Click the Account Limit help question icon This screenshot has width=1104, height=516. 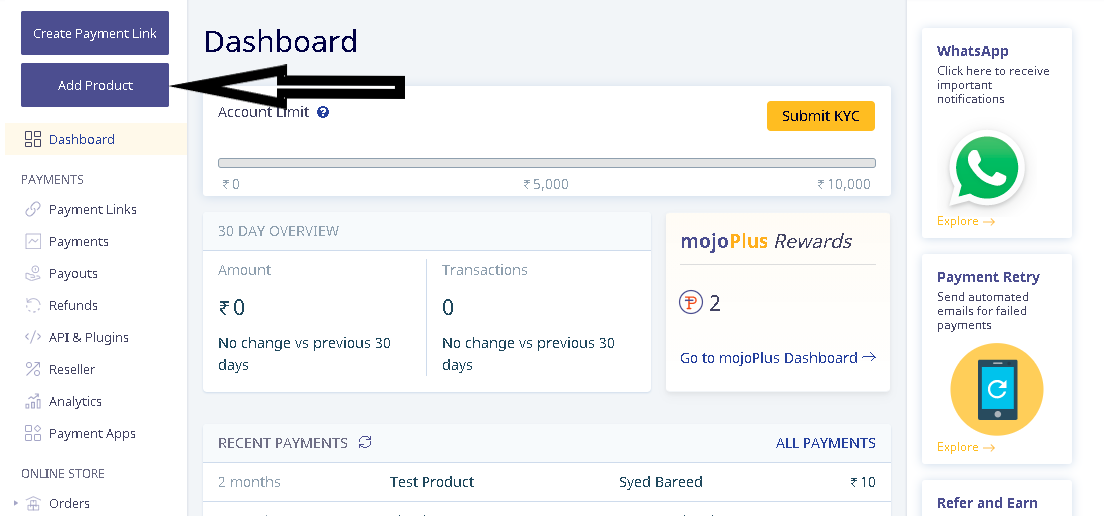[x=323, y=112]
